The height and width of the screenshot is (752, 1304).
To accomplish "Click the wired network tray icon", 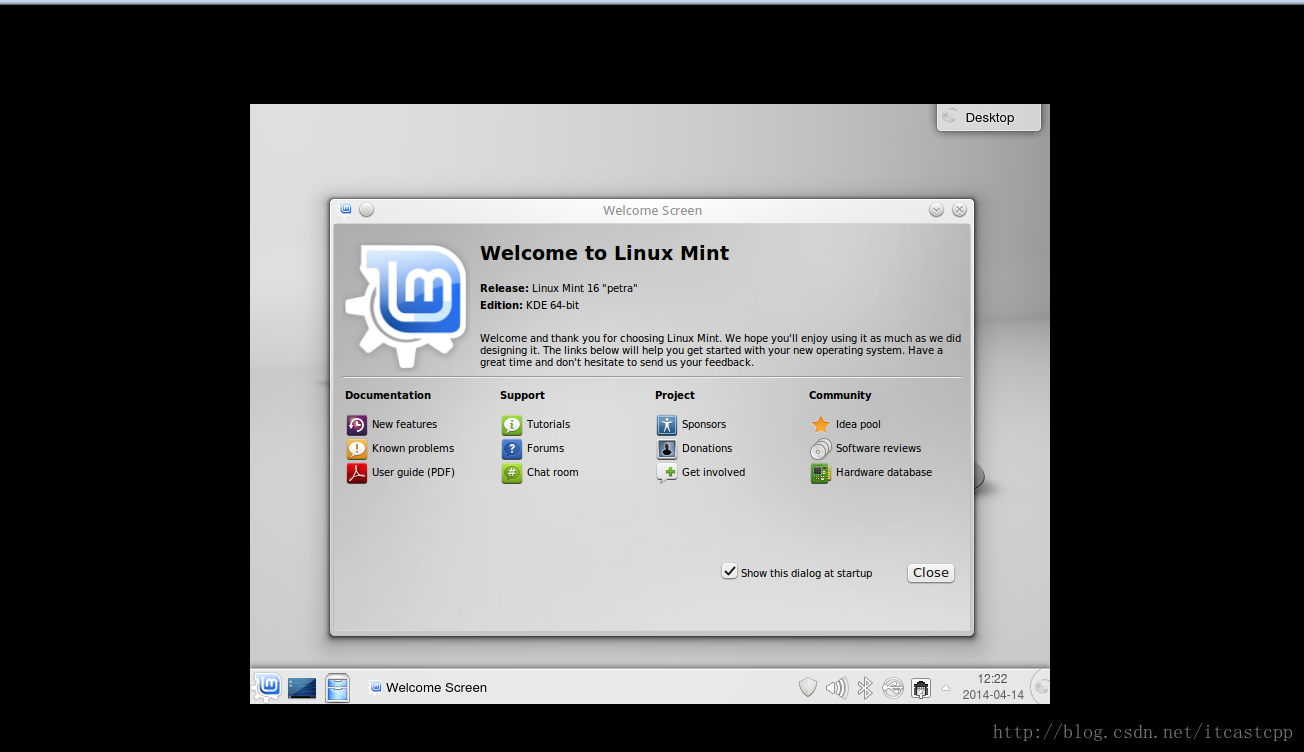I will coord(921,687).
